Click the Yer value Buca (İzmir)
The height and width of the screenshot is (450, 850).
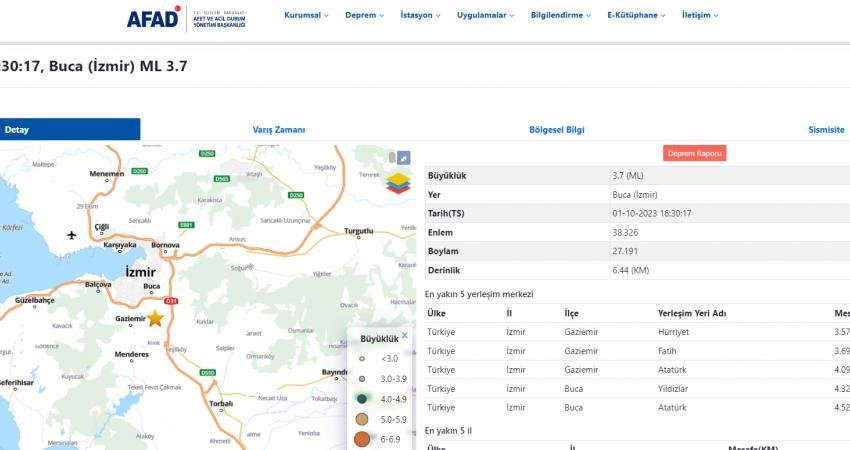click(x=635, y=195)
